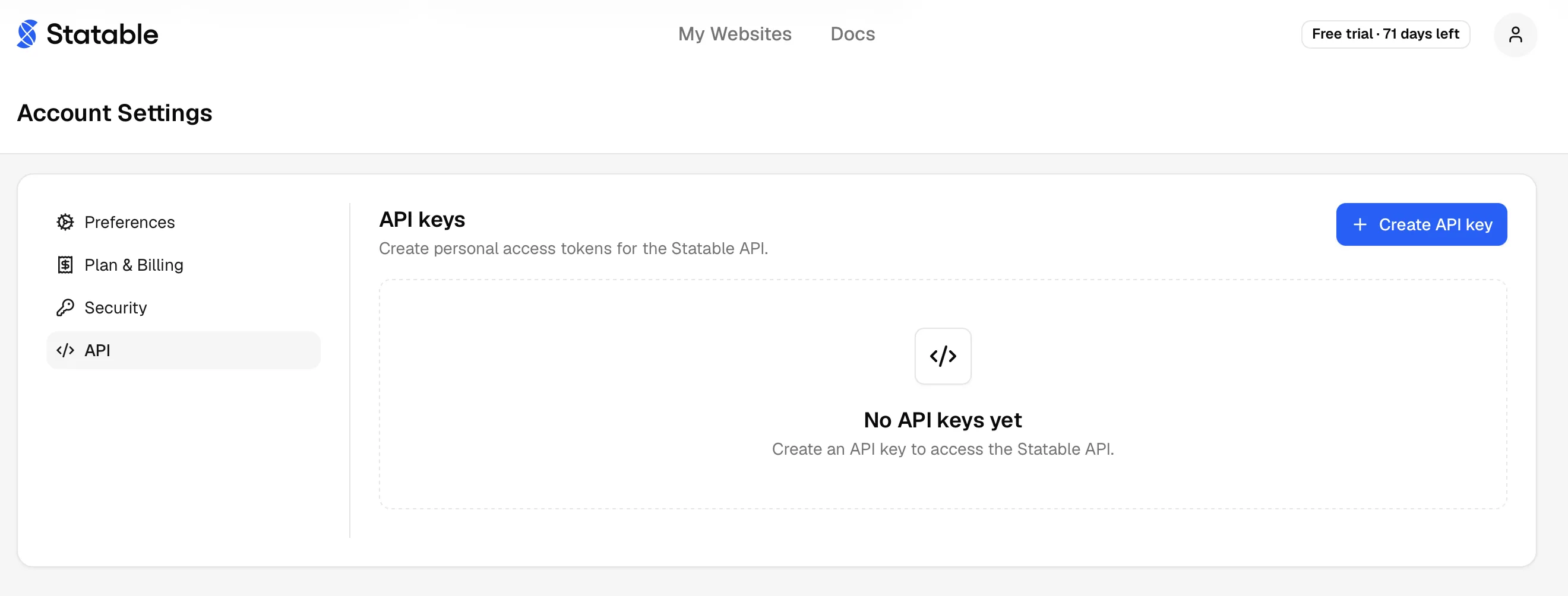This screenshot has width=1568, height=596.
Task: Open the Security settings section
Action: [183, 307]
